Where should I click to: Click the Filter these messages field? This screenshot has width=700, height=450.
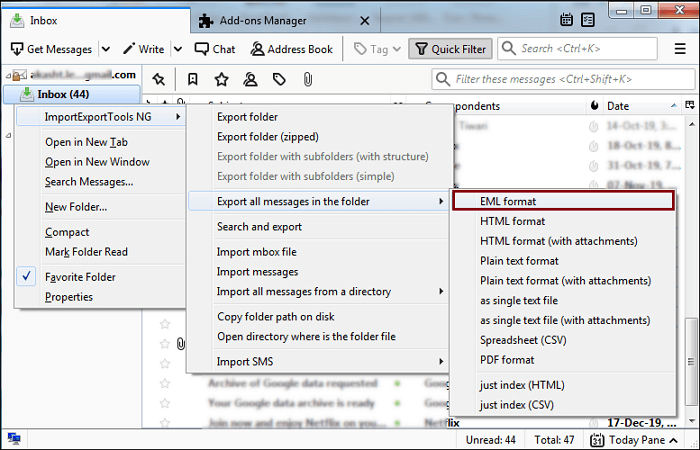pos(563,79)
